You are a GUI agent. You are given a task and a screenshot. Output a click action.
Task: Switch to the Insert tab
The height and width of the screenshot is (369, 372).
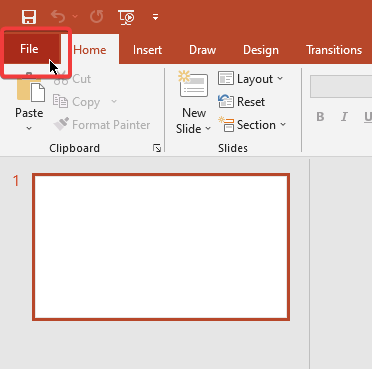click(x=147, y=50)
